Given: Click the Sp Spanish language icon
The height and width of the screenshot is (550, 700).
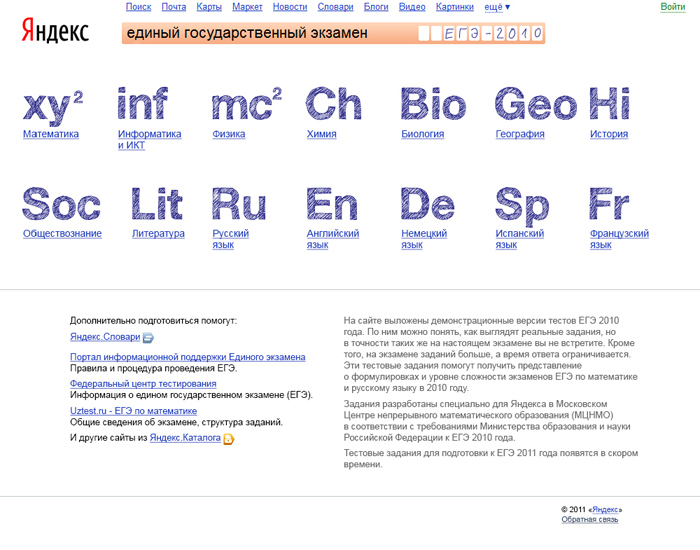Looking at the screenshot, I should 522,206.
